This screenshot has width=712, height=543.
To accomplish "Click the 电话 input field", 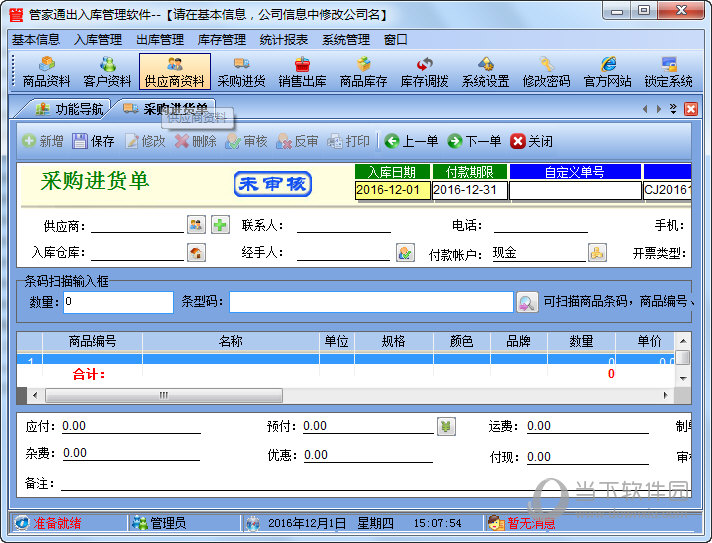I will (541, 225).
